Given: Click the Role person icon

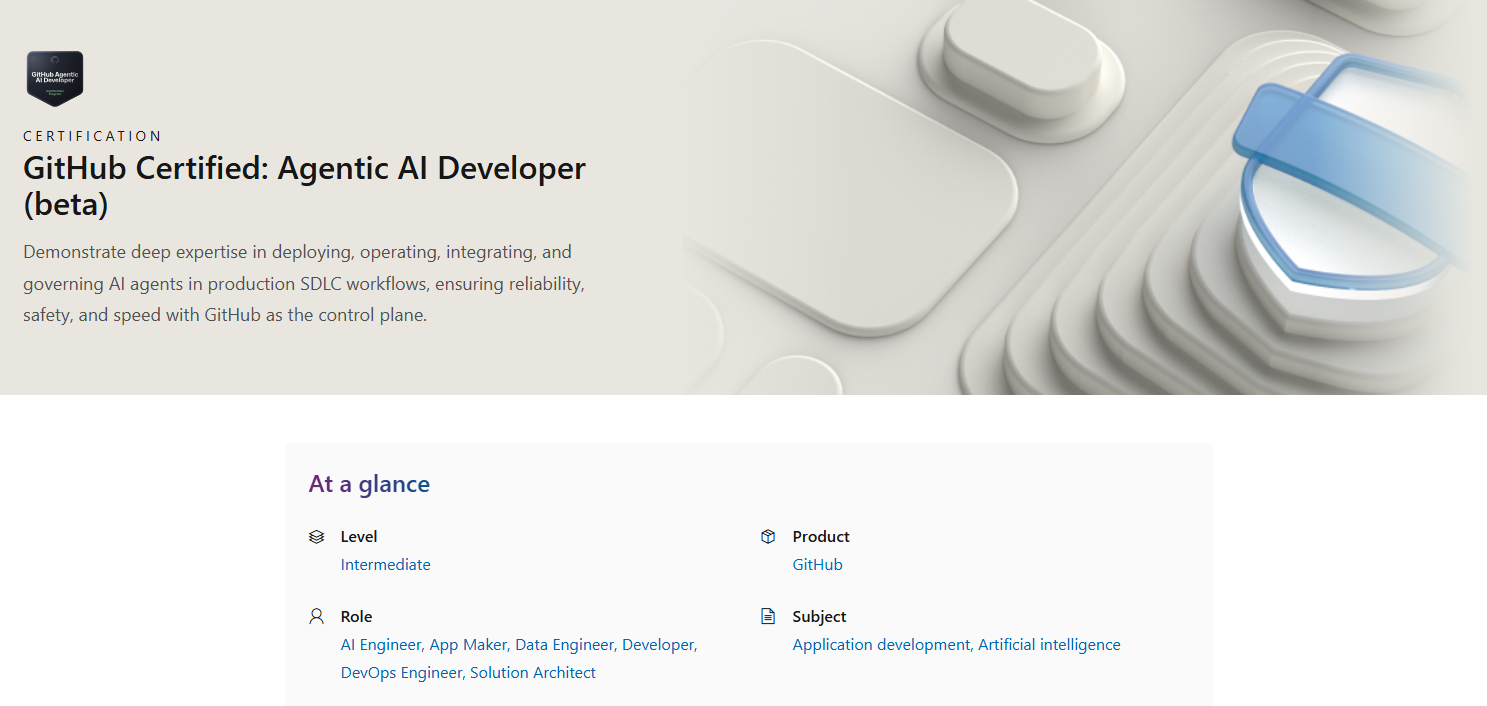Looking at the screenshot, I should pyautogui.click(x=317, y=617).
